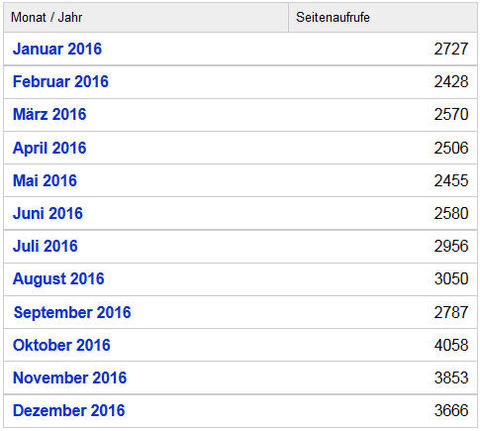480x431 pixels.
Task: Click the 2727 page views cell
Action: point(451,49)
